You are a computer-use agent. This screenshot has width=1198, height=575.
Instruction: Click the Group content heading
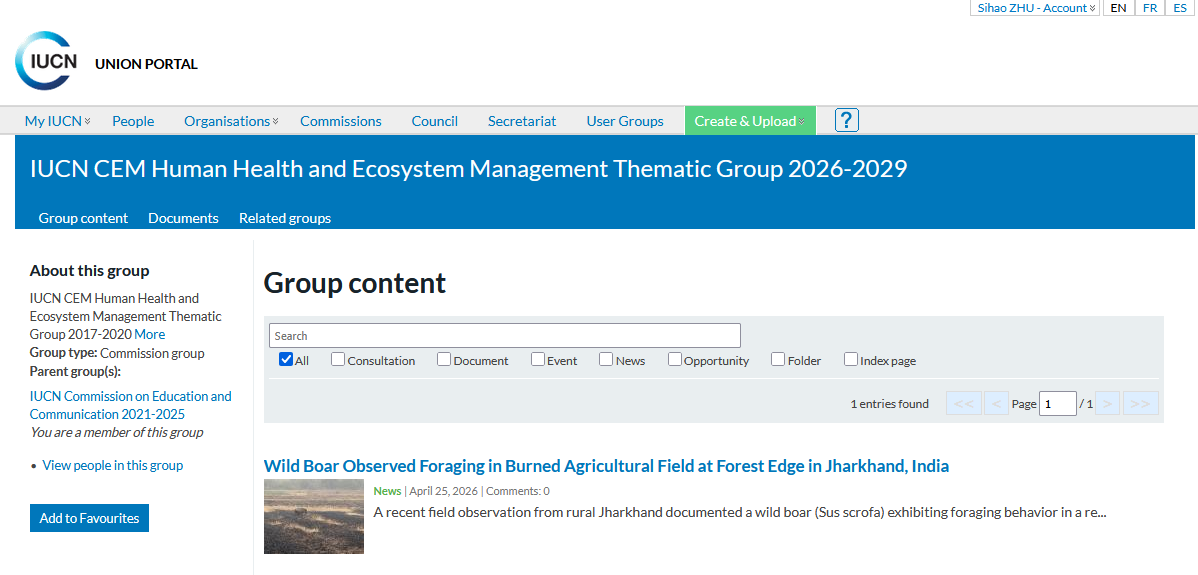coord(355,283)
